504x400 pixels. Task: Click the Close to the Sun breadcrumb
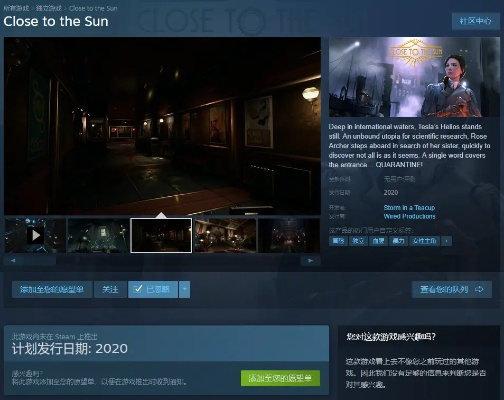[93, 8]
